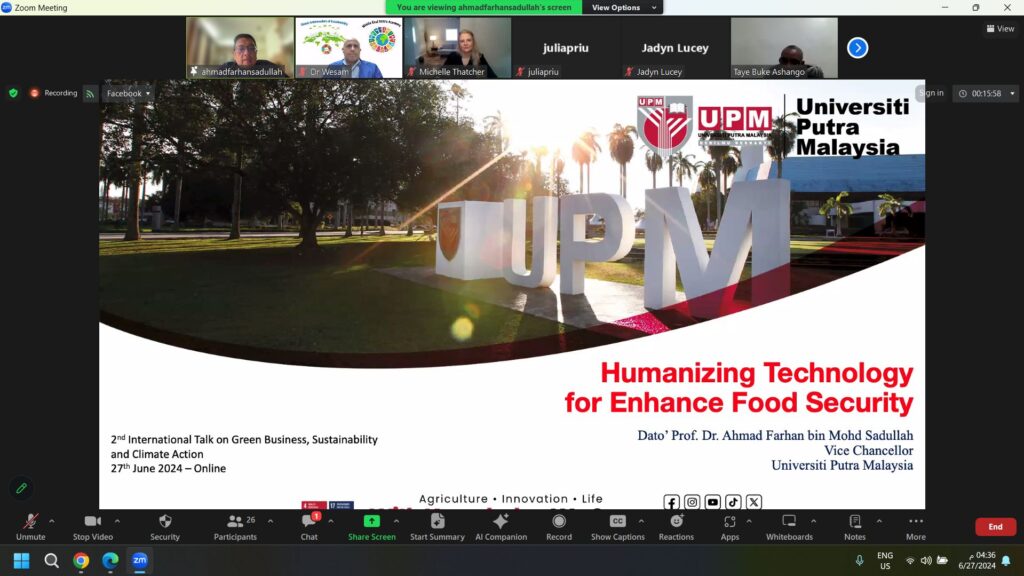This screenshot has width=1024, height=576.
Task: Click the Recording indicator
Action: tap(54, 93)
